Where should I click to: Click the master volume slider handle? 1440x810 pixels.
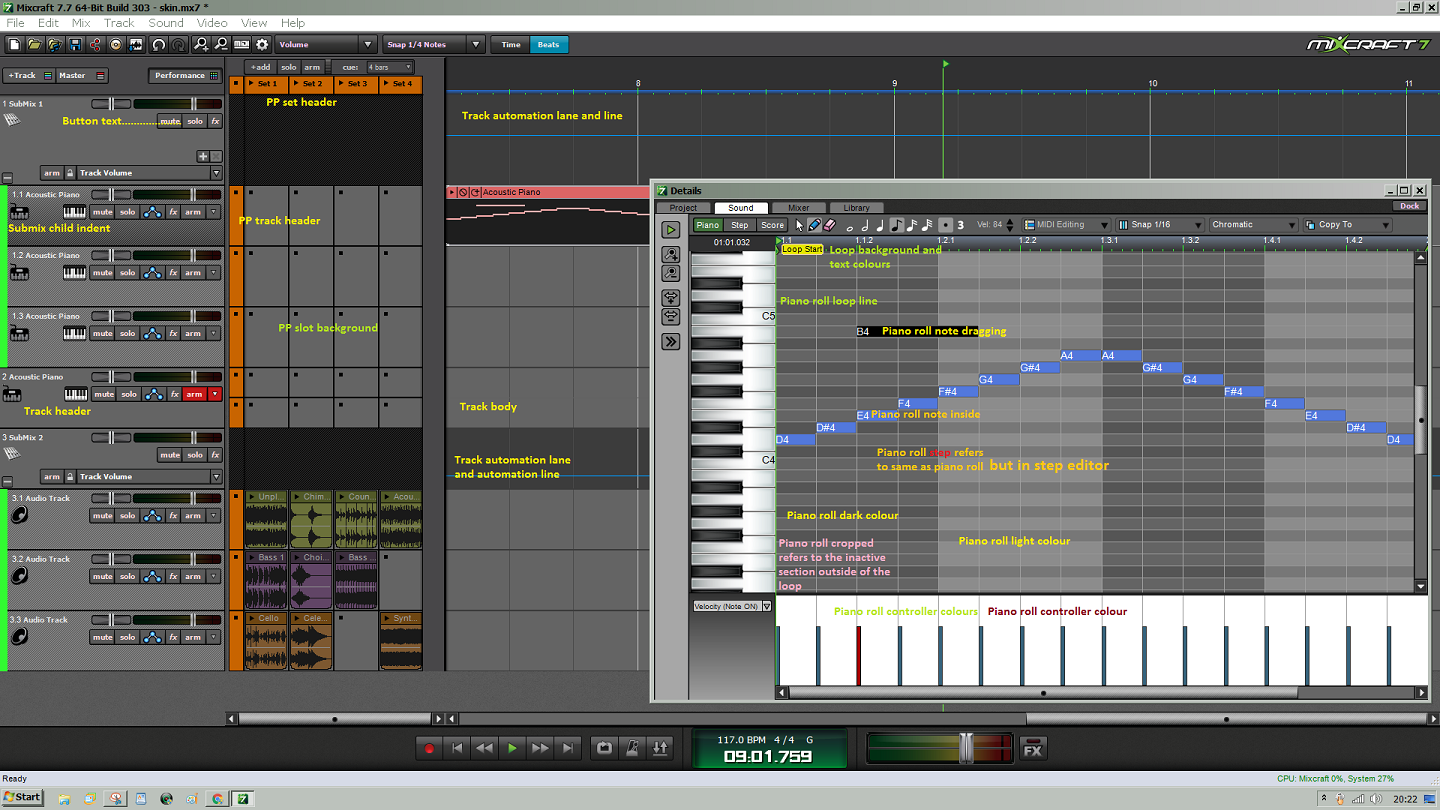coord(966,748)
